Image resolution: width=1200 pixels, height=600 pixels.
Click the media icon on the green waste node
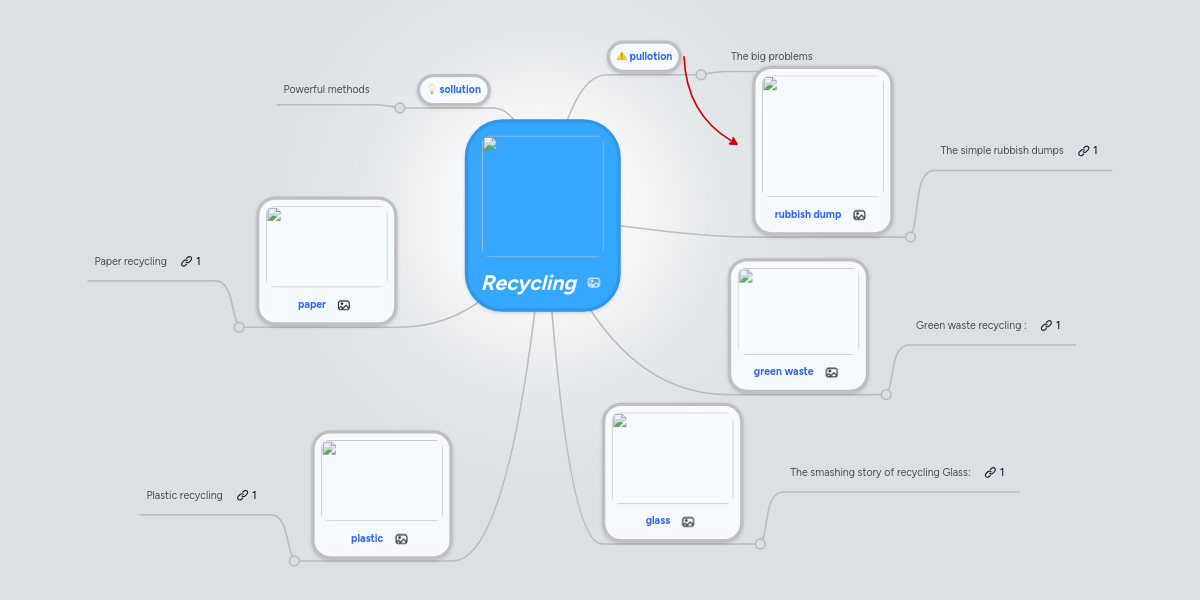[x=831, y=371]
